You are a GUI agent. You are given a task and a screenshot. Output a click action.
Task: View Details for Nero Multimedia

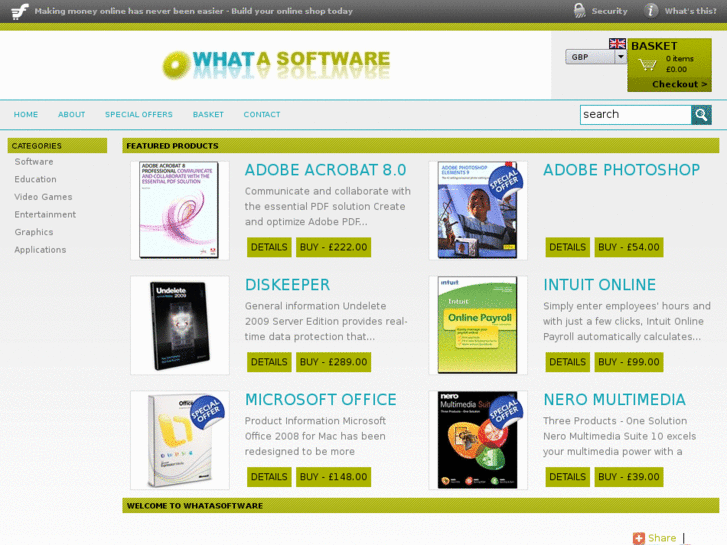pos(568,477)
